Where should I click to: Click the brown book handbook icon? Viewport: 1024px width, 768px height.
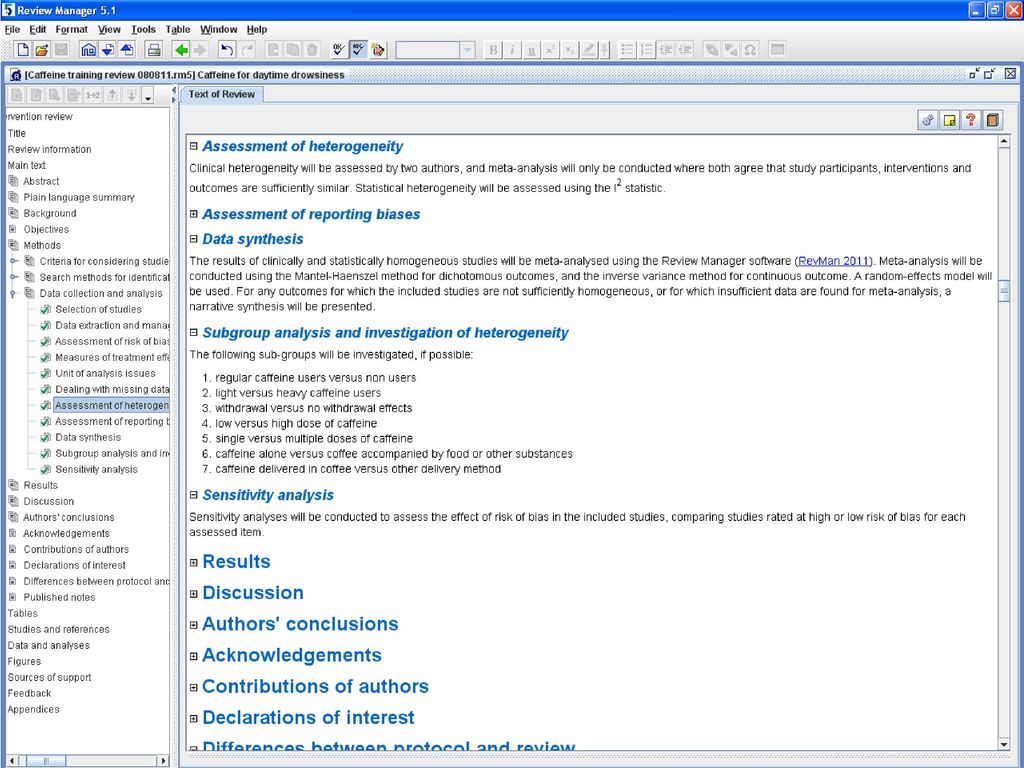click(993, 120)
